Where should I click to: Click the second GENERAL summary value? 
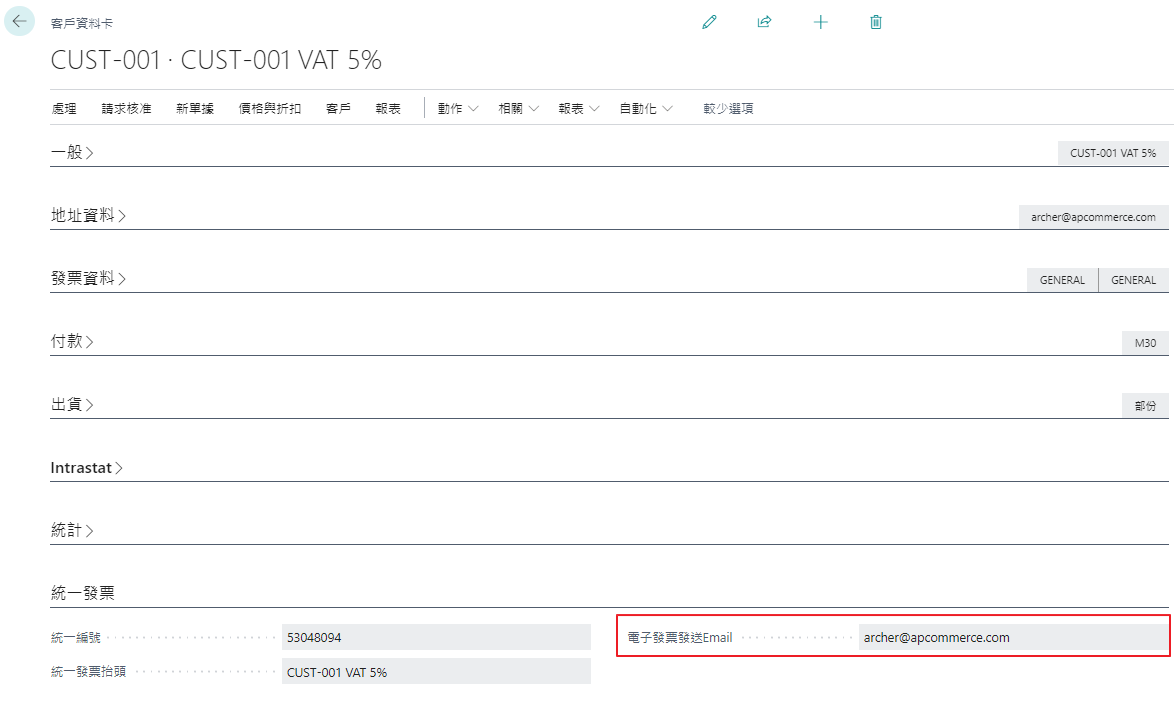[x=1134, y=280]
